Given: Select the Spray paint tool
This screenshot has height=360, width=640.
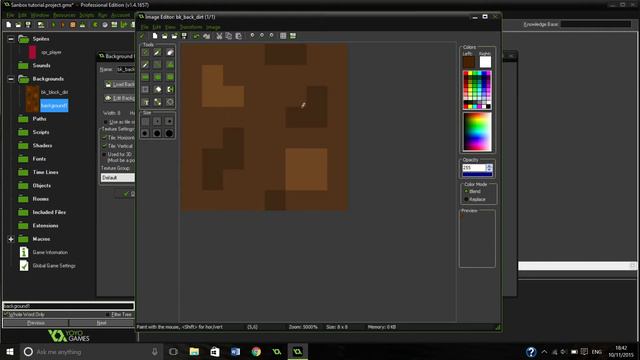Looking at the screenshot, I should (x=158, y=52).
